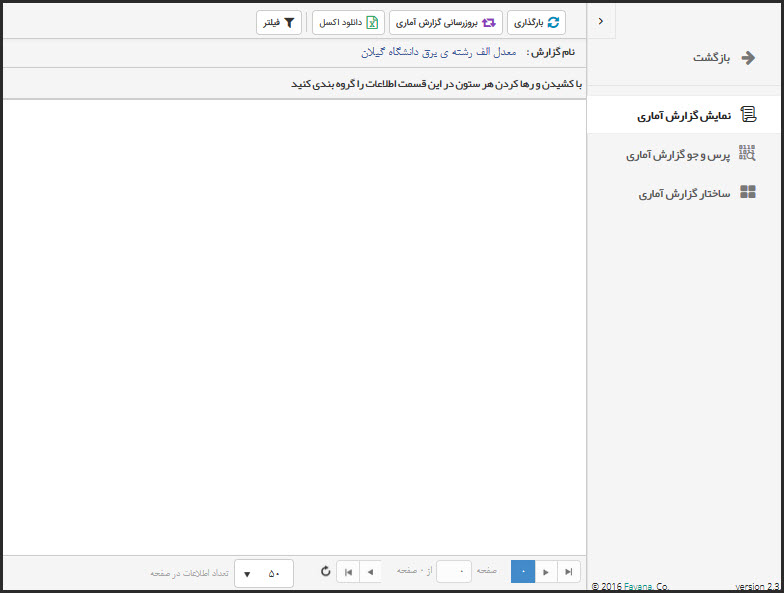Click the single left-arrow pager button
Viewport: 784px width, 593px height.
pyautogui.click(x=370, y=572)
